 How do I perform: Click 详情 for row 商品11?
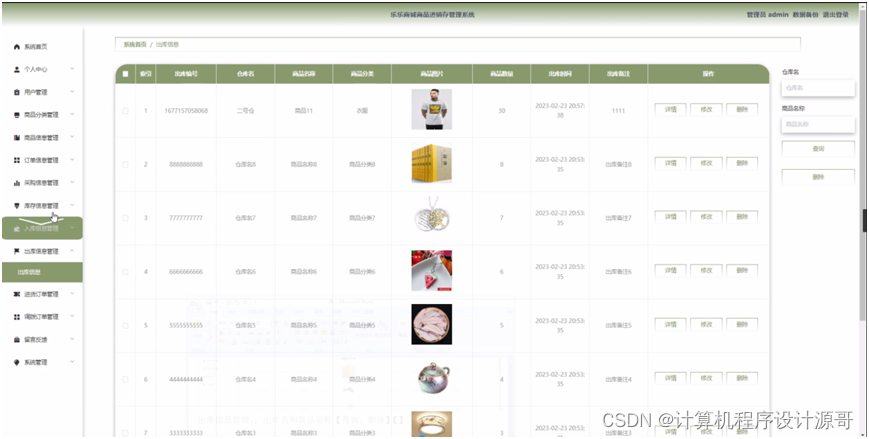671,110
